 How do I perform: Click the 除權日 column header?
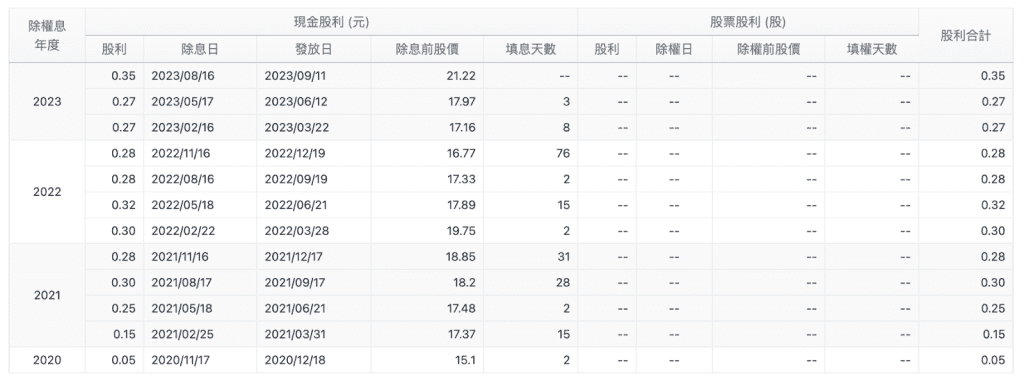point(674,50)
